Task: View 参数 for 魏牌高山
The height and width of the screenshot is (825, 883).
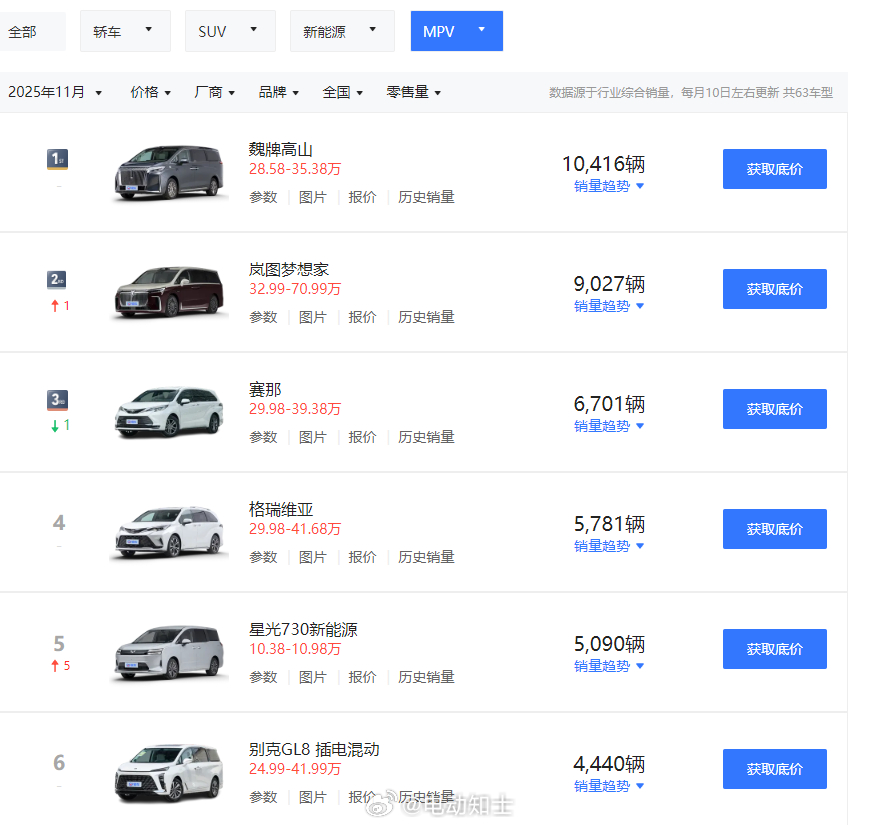Action: (x=263, y=197)
